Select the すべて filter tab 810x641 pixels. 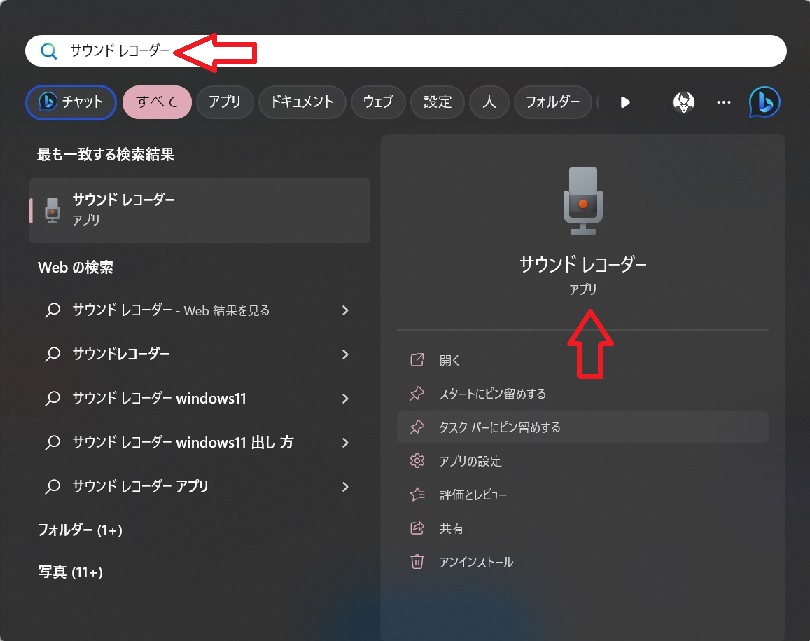click(157, 102)
